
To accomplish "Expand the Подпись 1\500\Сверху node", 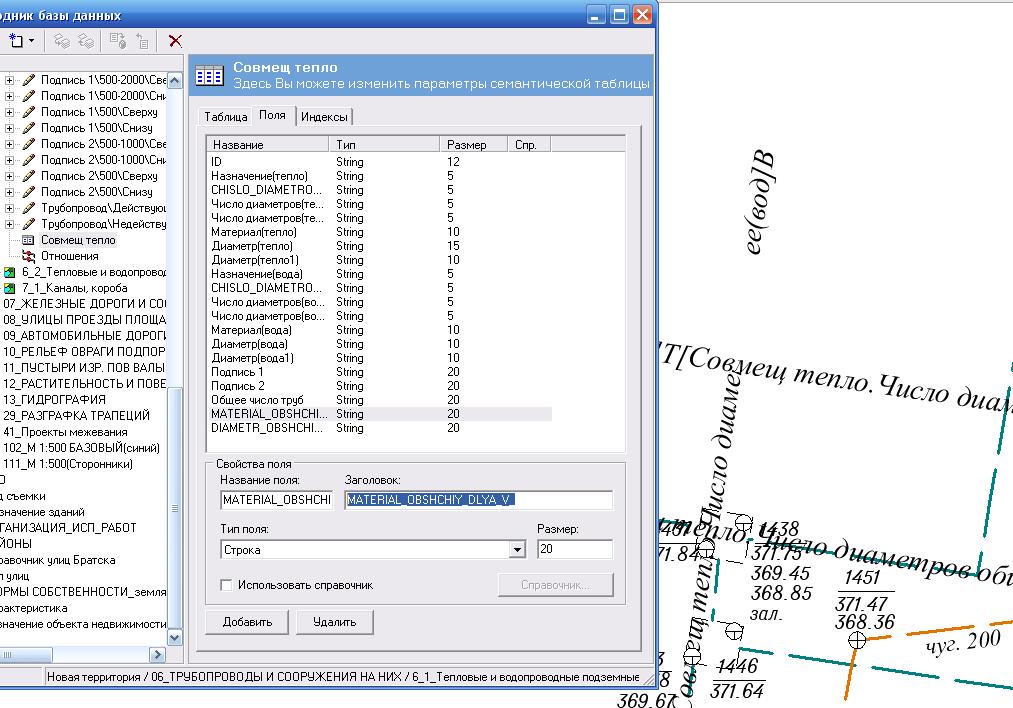I will [x=9, y=112].
